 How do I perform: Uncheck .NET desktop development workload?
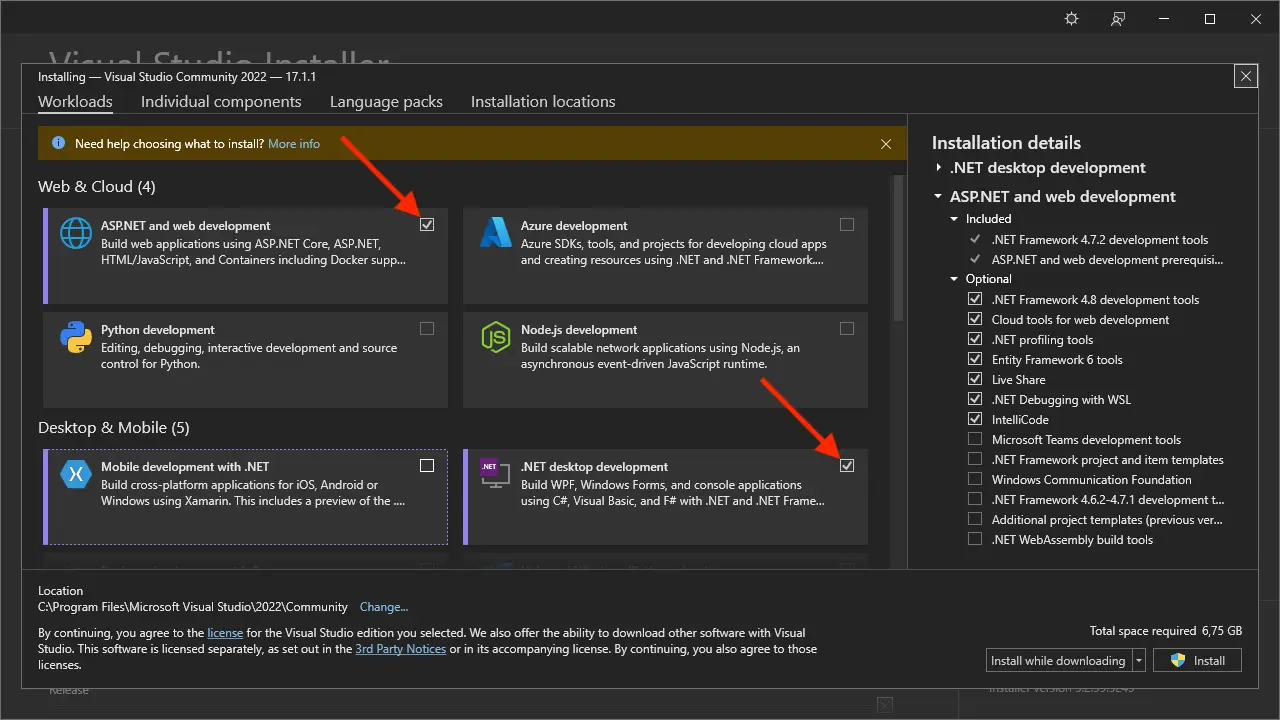pos(847,466)
